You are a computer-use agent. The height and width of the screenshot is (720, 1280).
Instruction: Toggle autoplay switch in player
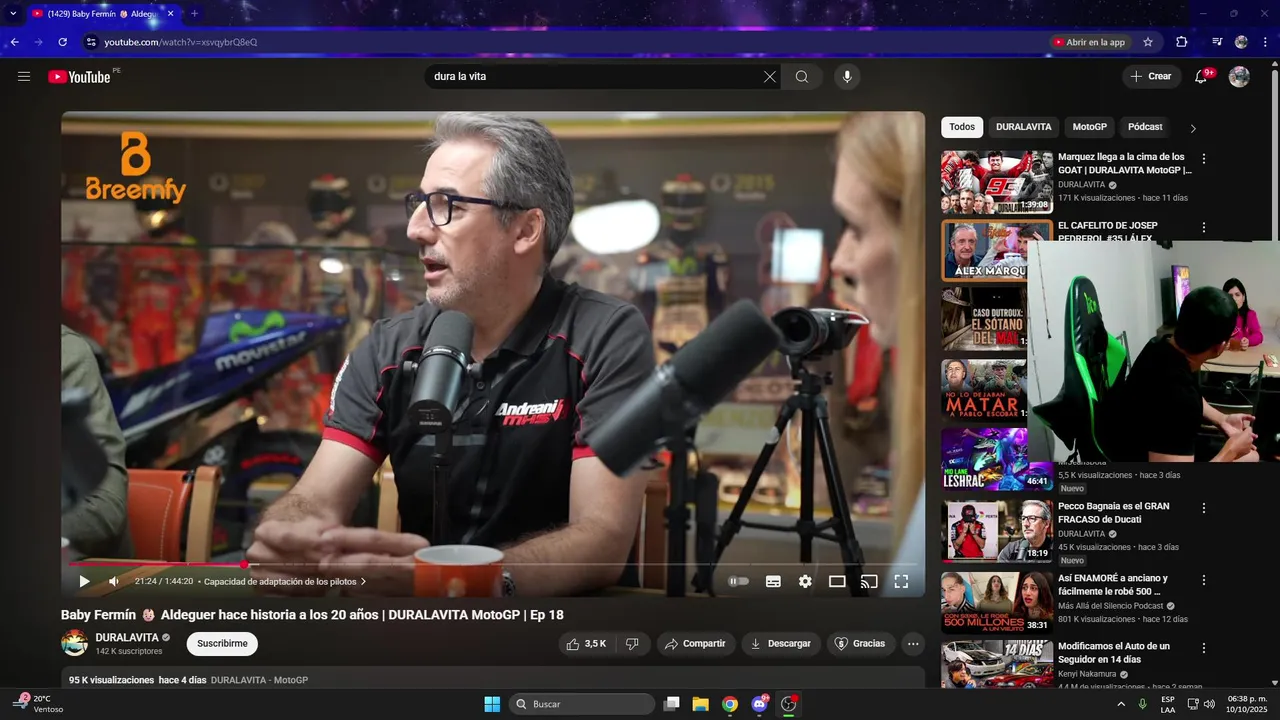[x=738, y=581]
